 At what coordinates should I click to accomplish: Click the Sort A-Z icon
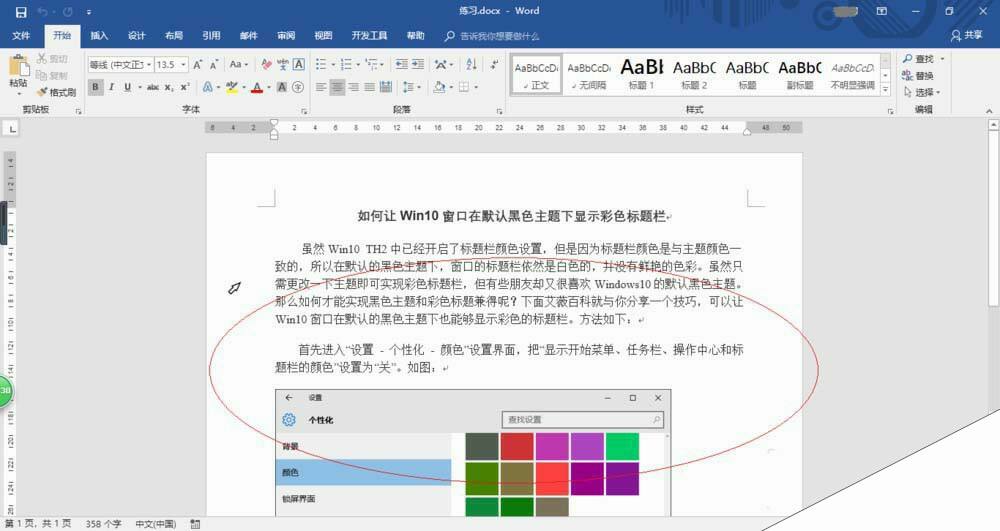click(x=471, y=64)
